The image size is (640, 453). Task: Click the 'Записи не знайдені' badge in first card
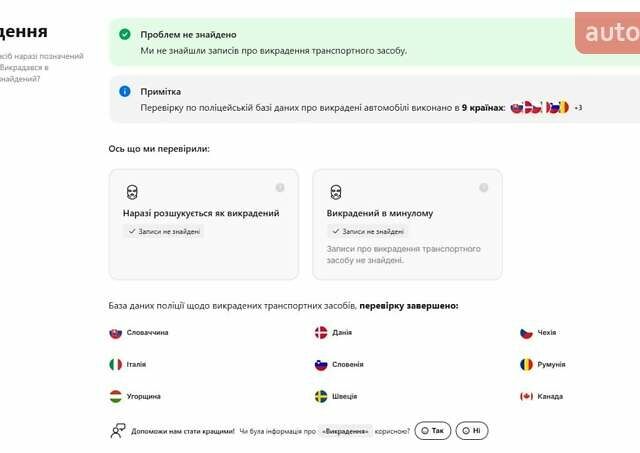(x=164, y=231)
